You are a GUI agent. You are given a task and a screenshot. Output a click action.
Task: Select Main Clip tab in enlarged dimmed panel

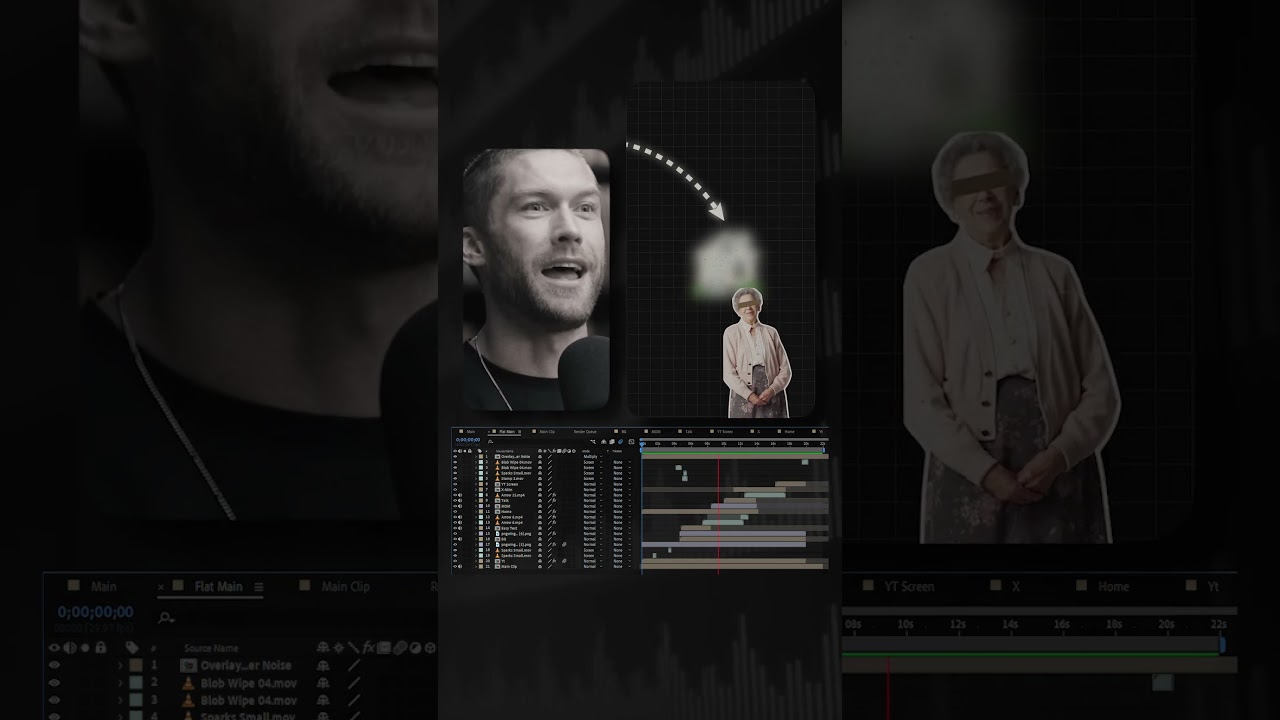(x=345, y=587)
